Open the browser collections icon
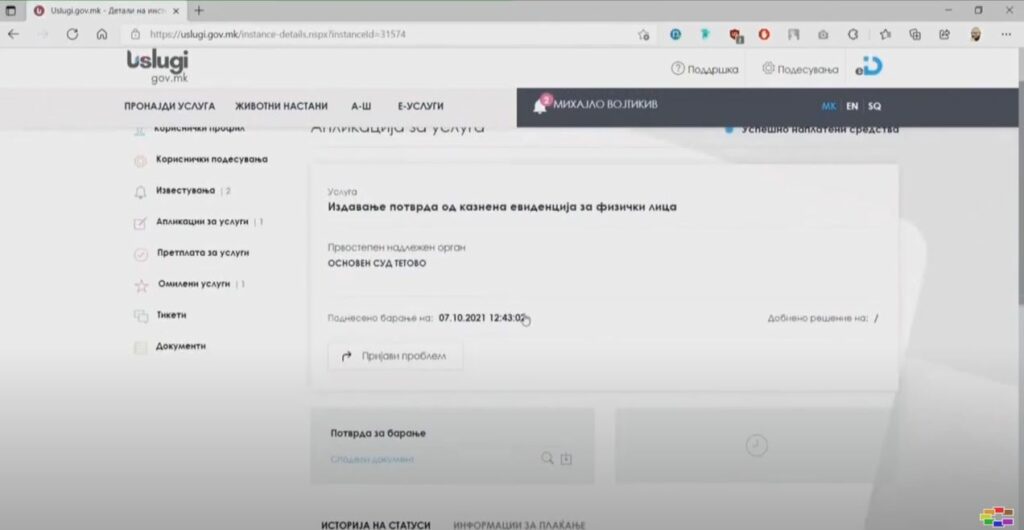Image resolution: width=1024 pixels, height=530 pixels. [915, 34]
